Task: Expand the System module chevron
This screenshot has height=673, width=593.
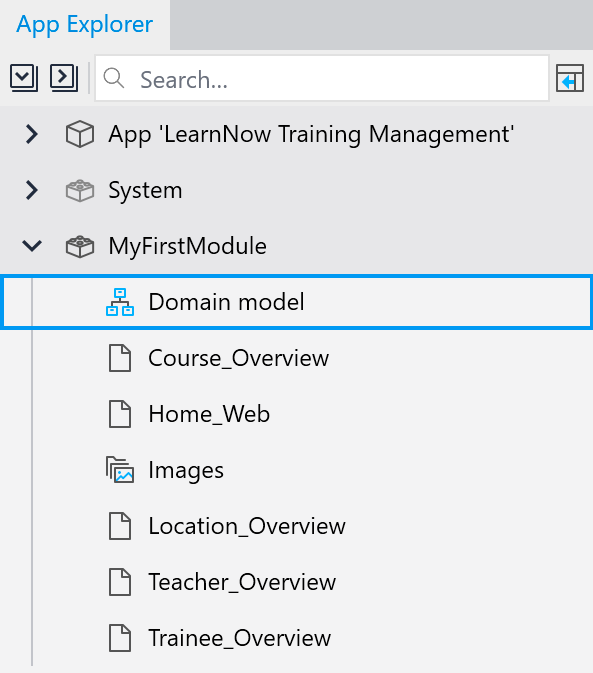Action: pyautogui.click(x=32, y=191)
